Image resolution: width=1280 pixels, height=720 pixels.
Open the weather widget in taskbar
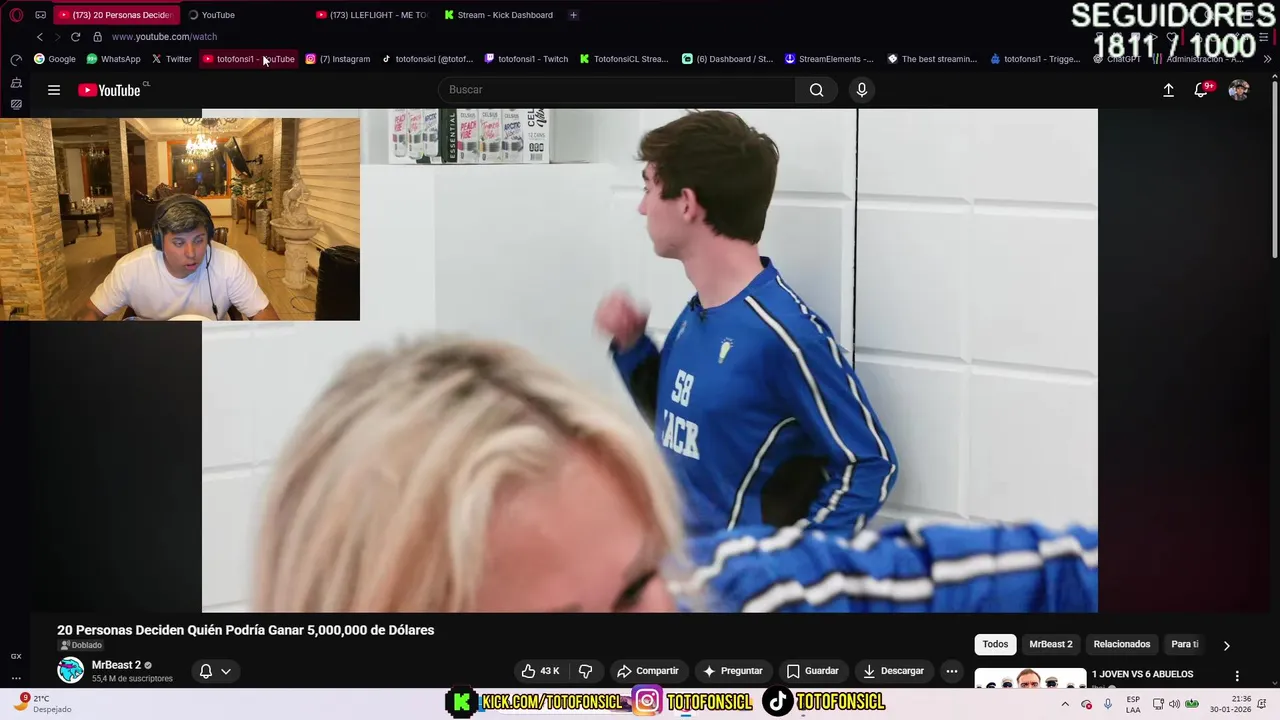[42, 704]
